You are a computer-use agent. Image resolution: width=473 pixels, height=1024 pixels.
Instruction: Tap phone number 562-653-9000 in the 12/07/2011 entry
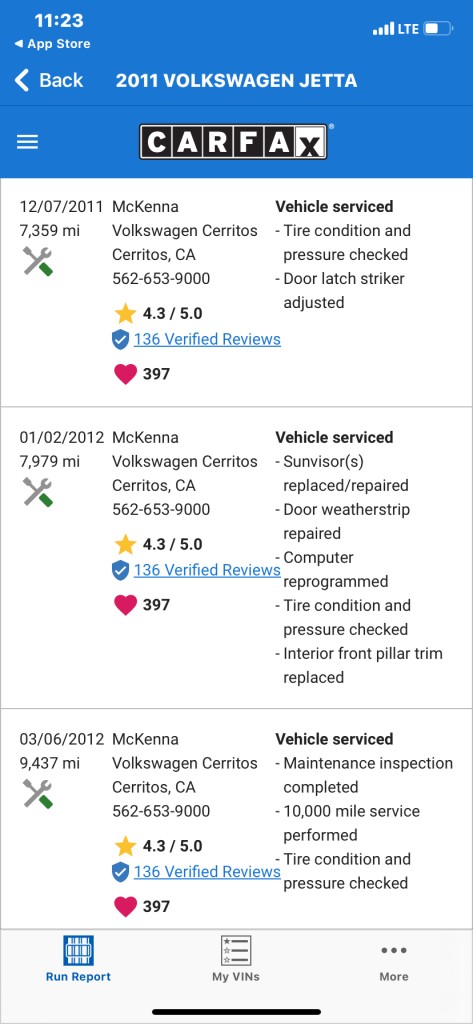coord(161,279)
